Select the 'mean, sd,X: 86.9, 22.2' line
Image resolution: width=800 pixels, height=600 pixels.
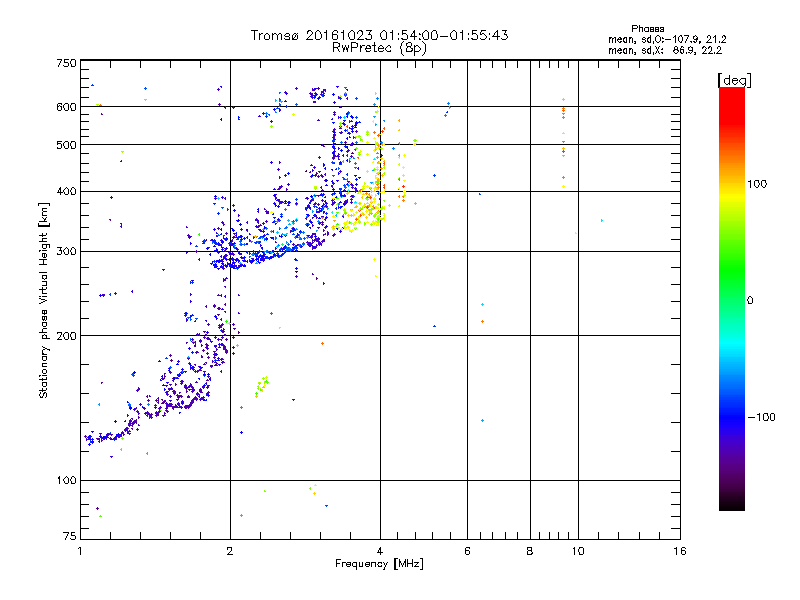[x=665, y=51]
